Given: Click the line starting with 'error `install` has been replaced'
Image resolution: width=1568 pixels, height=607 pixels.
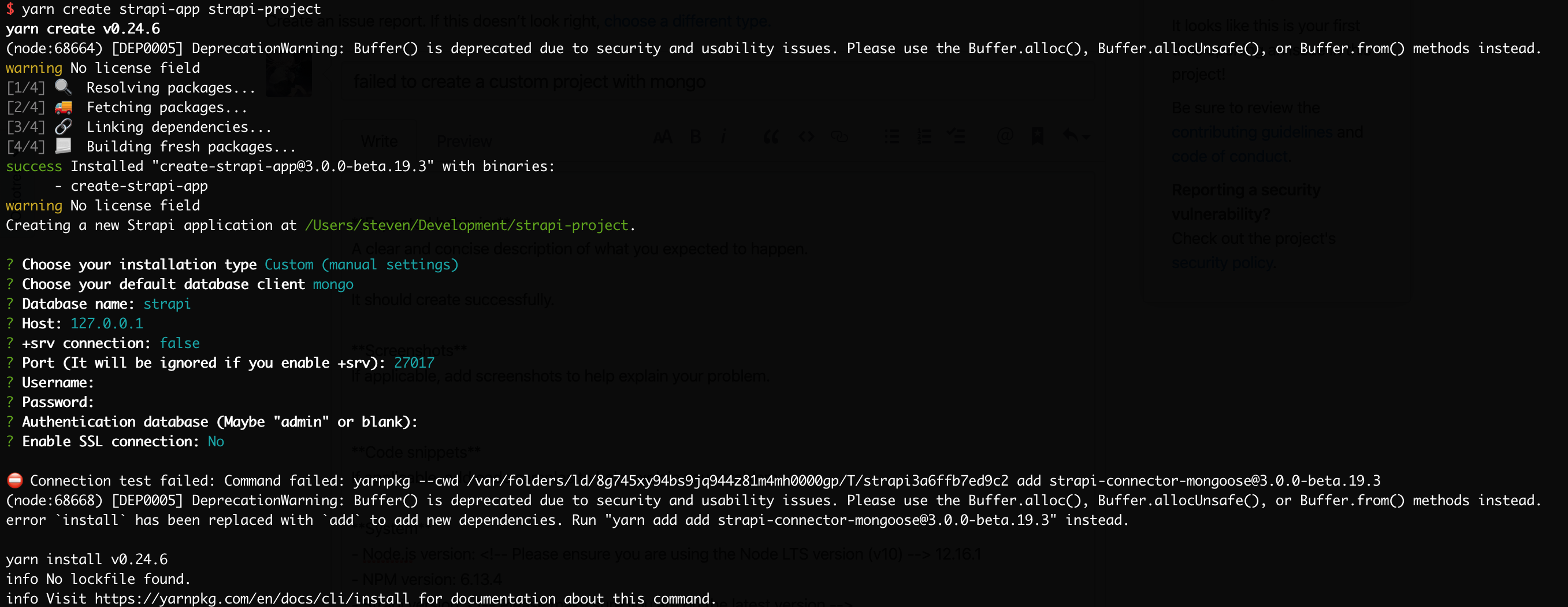Looking at the screenshot, I should (567, 520).
